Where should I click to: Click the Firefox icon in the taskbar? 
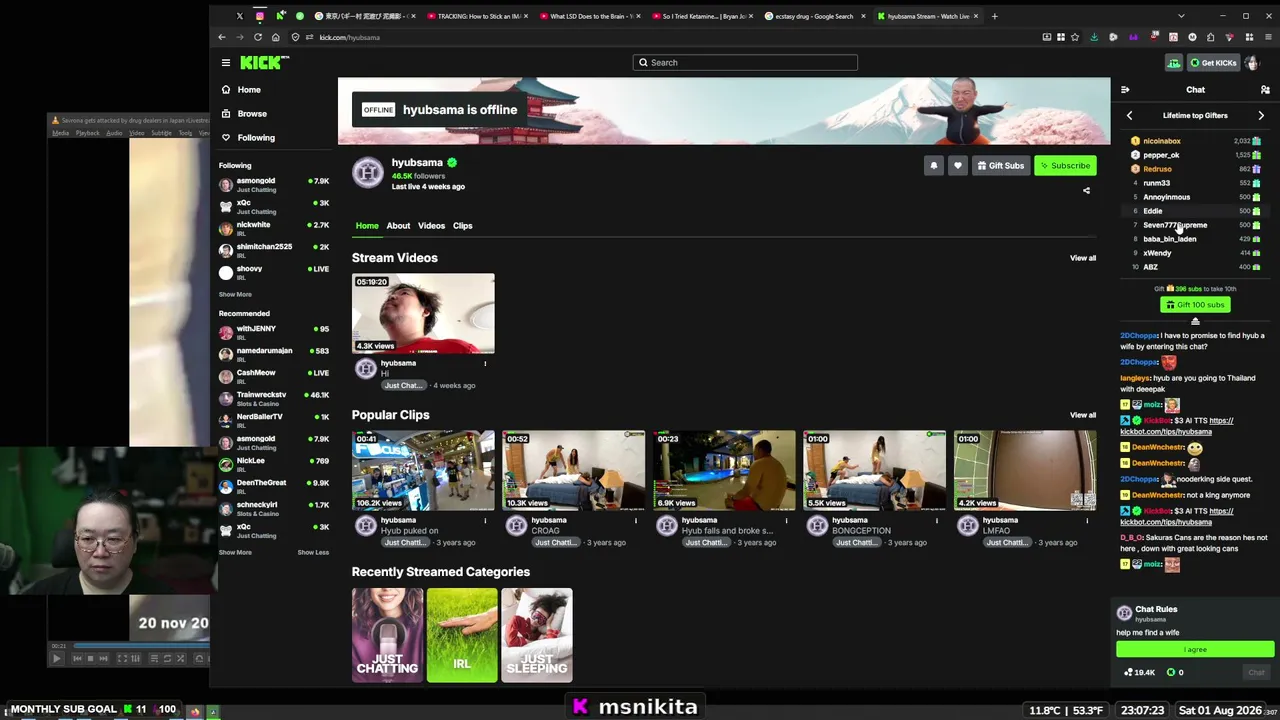pos(195,711)
